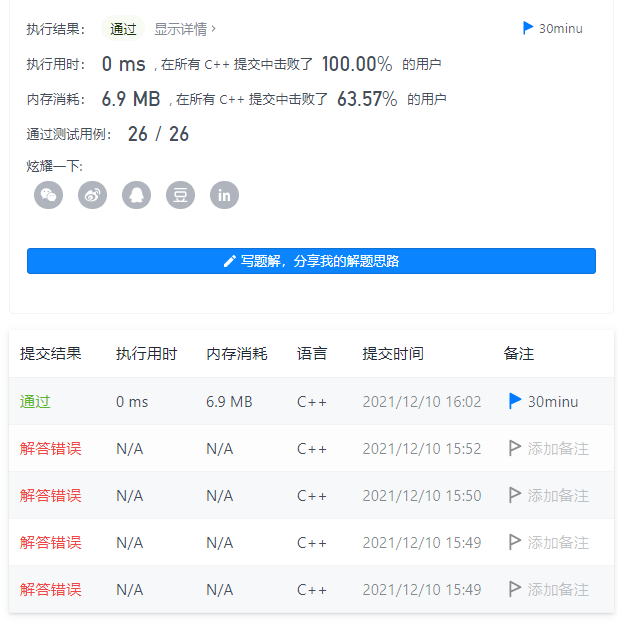The width and height of the screenshot is (618, 630).
Task: Click grey flag in the 15:52 submission row
Action: pos(515,448)
